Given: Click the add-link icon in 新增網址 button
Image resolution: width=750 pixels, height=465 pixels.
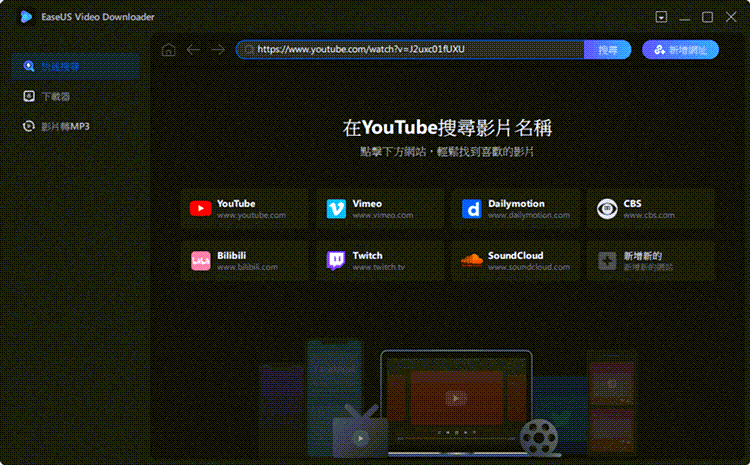Looking at the screenshot, I should tap(660, 50).
